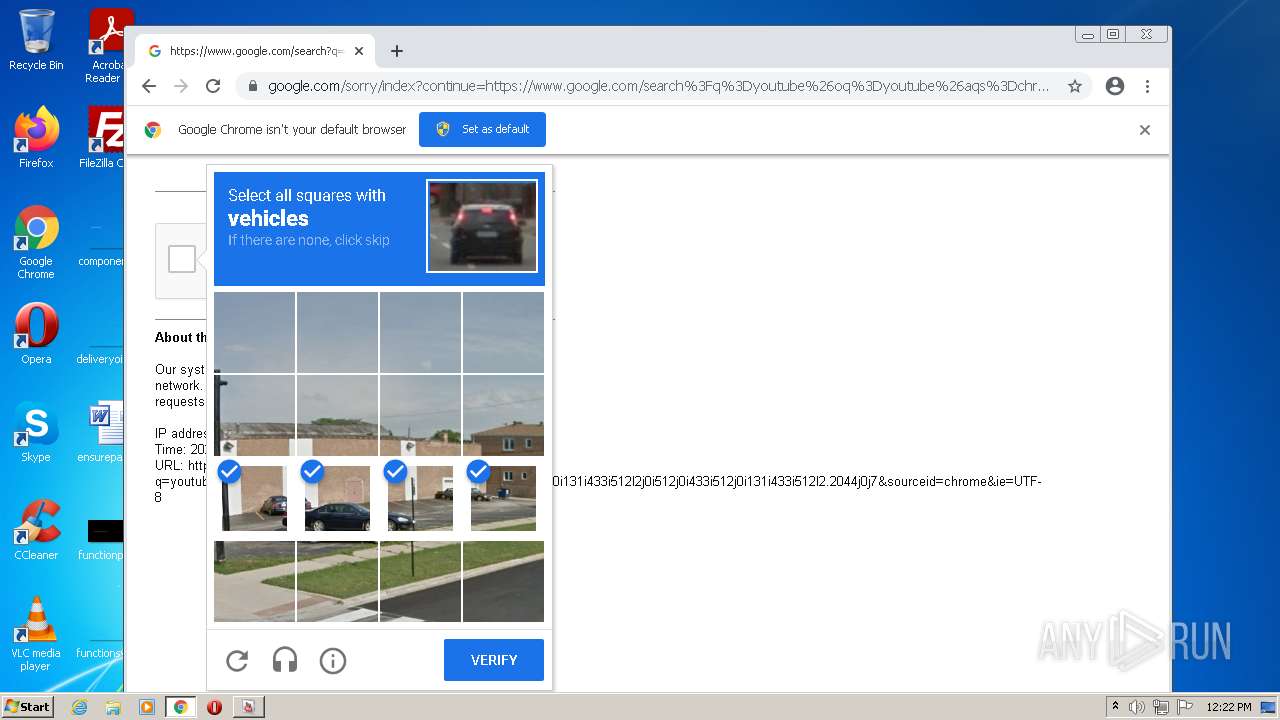Open Action Center flag tray icon
This screenshot has width=1280, height=720.
pyautogui.click(x=1185, y=707)
